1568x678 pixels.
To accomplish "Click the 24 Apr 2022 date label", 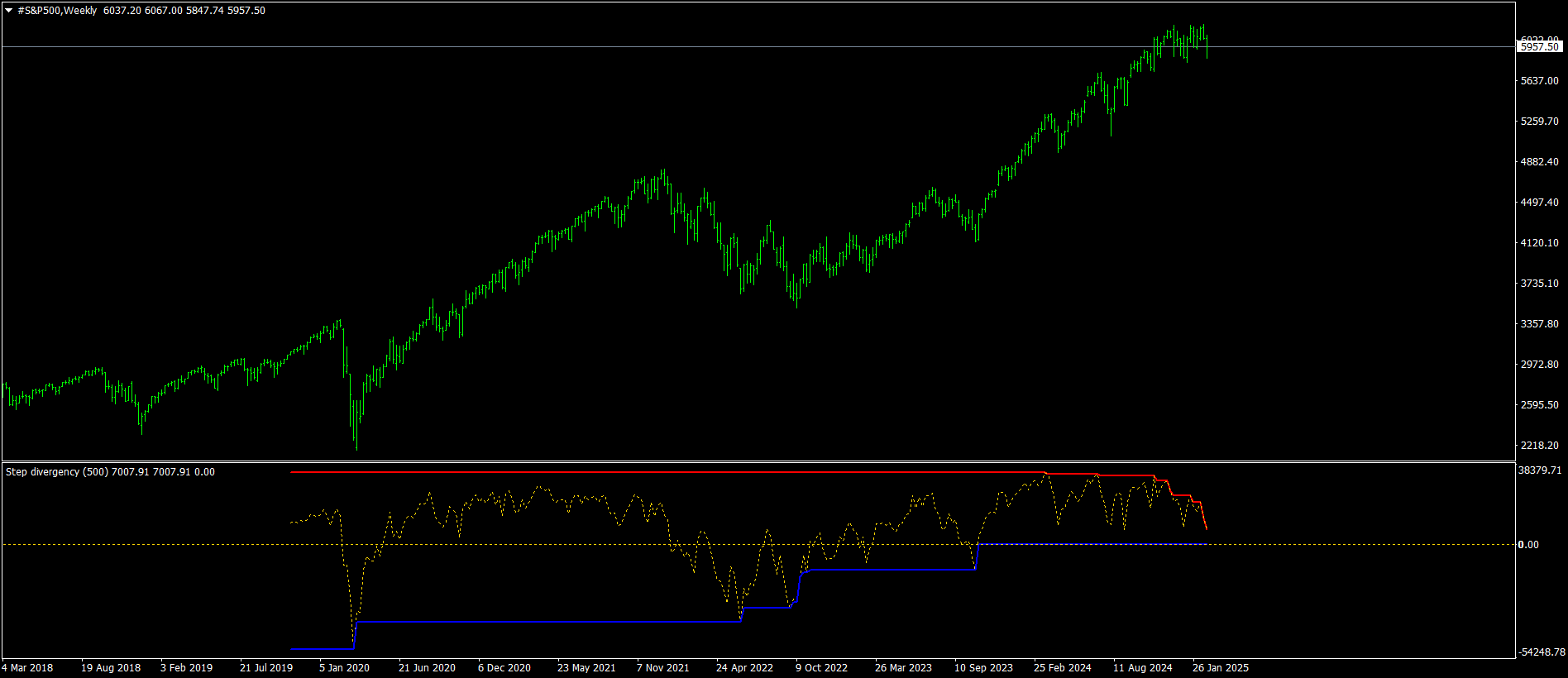I will click(x=744, y=668).
